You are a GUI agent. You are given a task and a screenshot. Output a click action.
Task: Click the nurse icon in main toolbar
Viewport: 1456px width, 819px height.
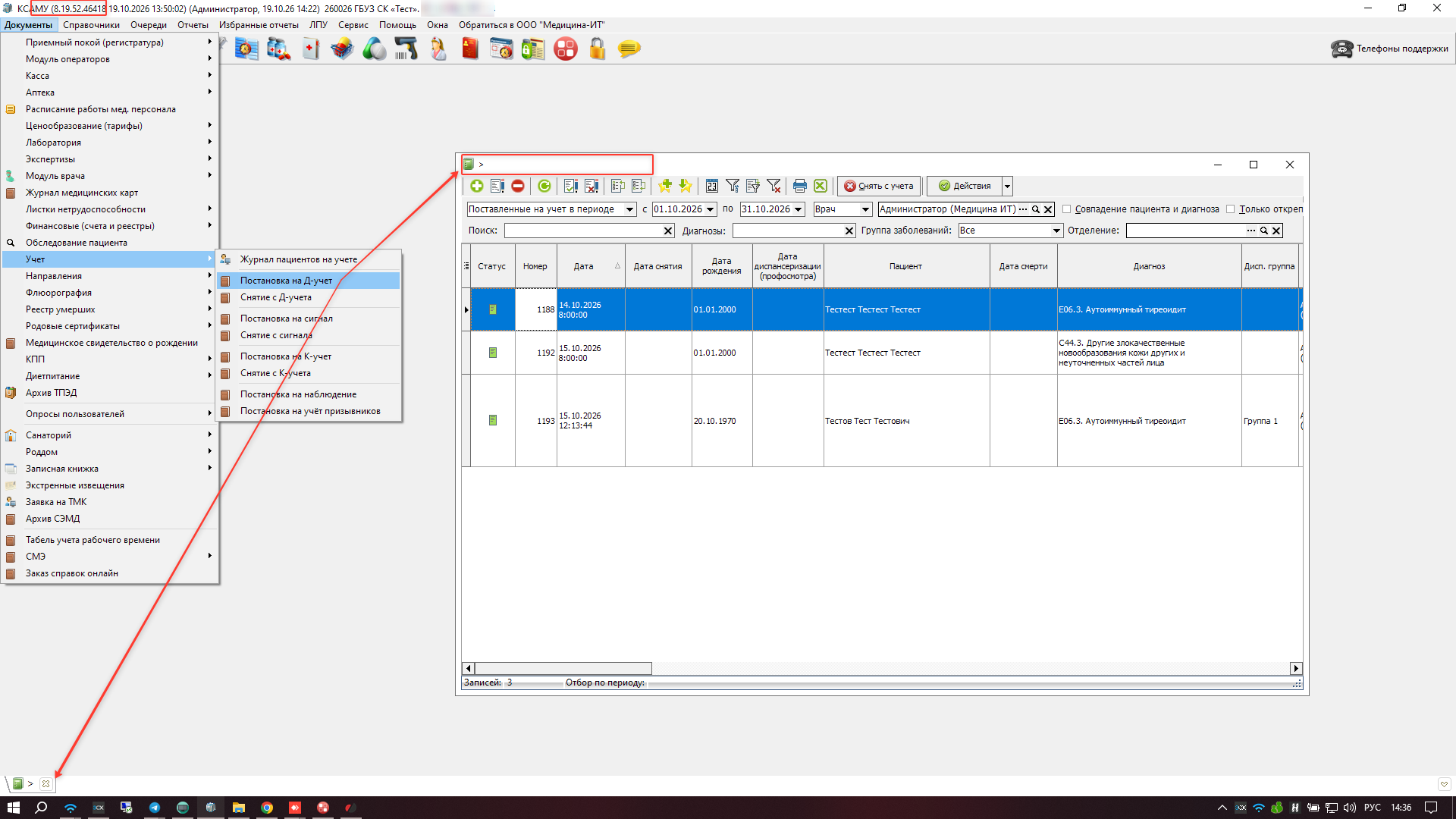438,49
